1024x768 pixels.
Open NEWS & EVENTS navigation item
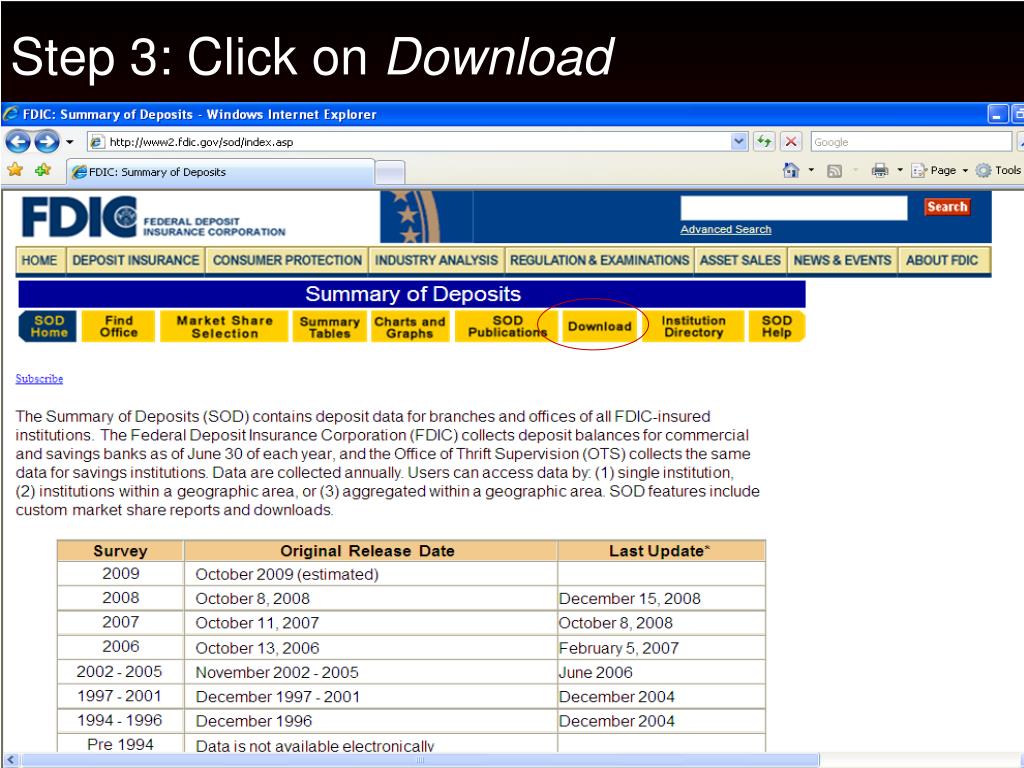[842, 261]
